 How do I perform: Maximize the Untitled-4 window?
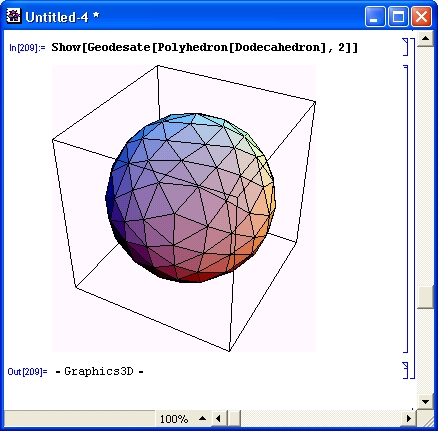398,17
